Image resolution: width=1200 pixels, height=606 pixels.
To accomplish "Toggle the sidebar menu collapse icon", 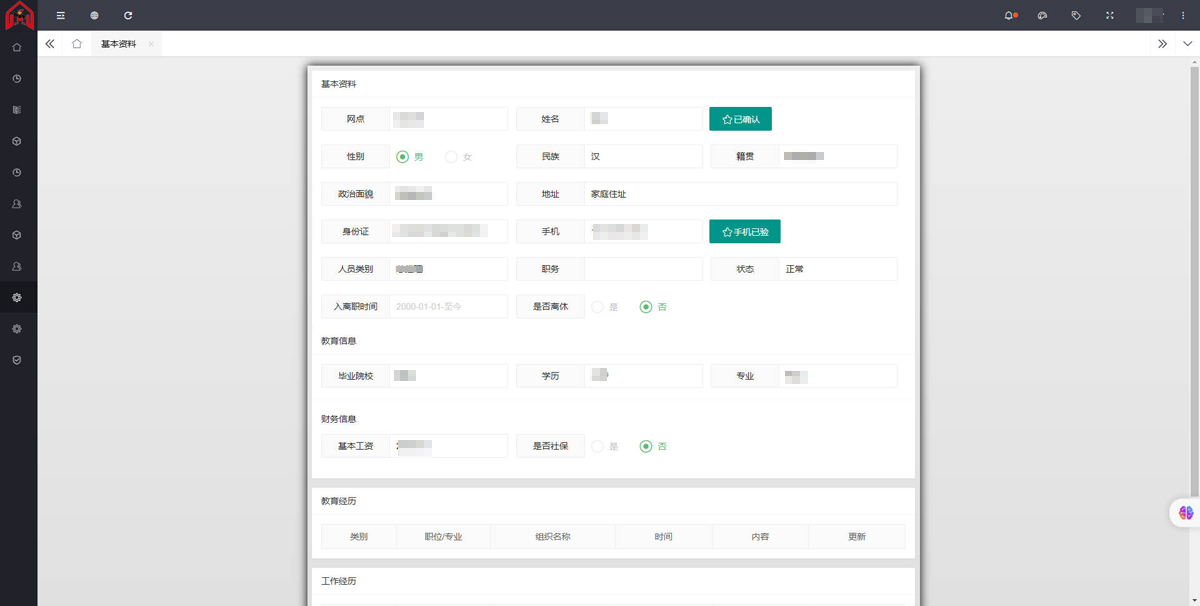I will (60, 16).
